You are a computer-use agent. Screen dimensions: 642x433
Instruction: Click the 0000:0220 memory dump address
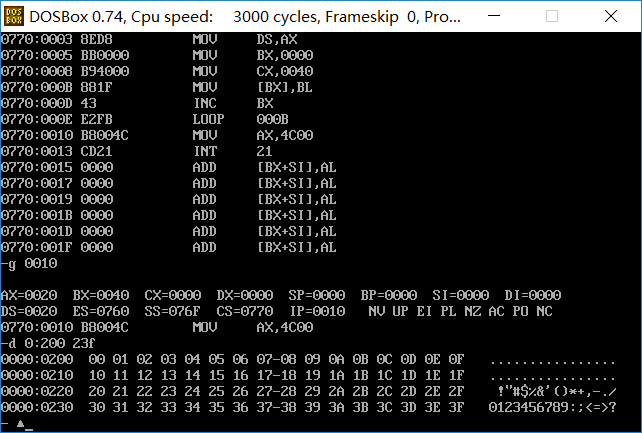[37, 391]
